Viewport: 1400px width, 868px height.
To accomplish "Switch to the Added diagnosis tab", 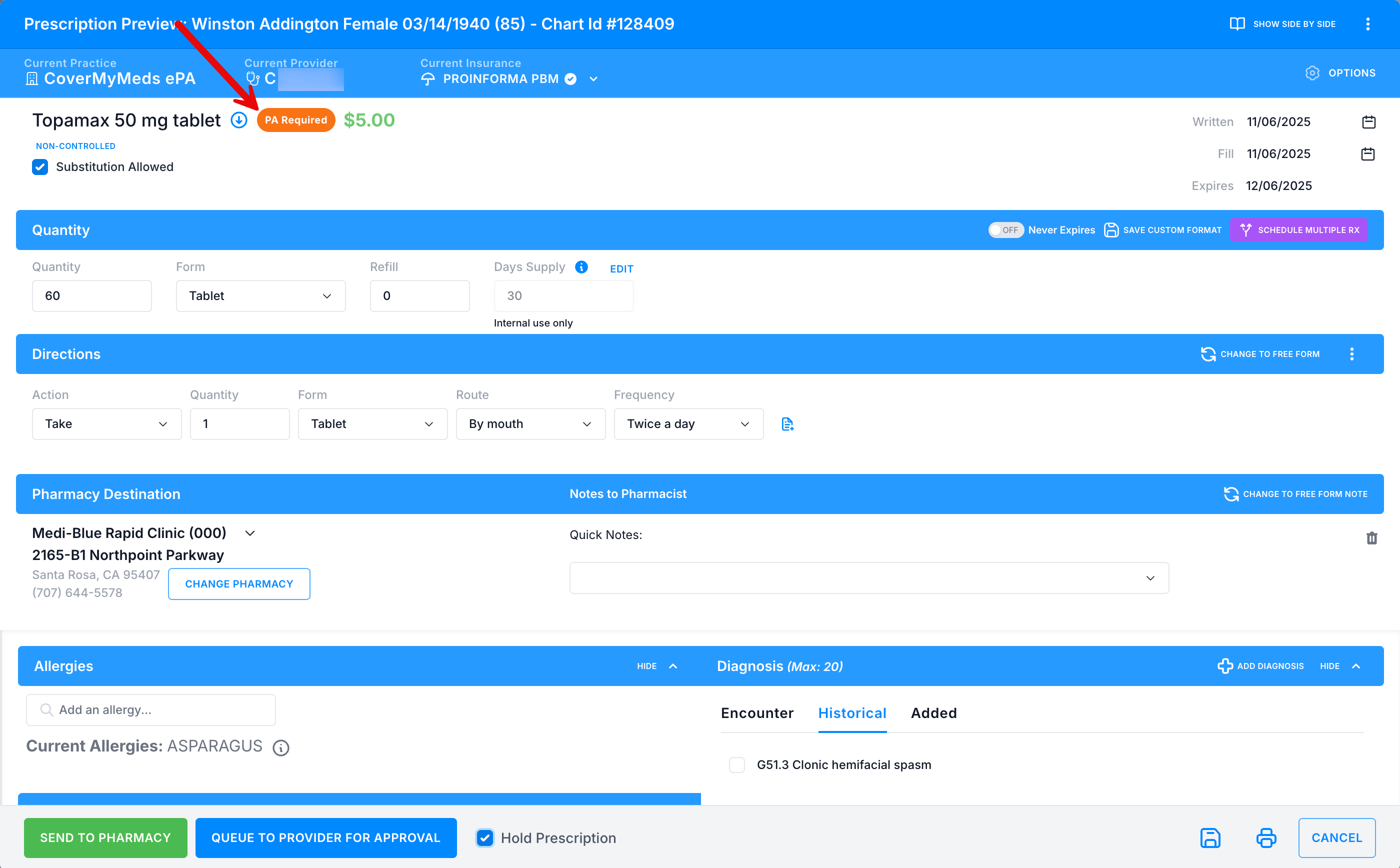I will tap(933, 713).
